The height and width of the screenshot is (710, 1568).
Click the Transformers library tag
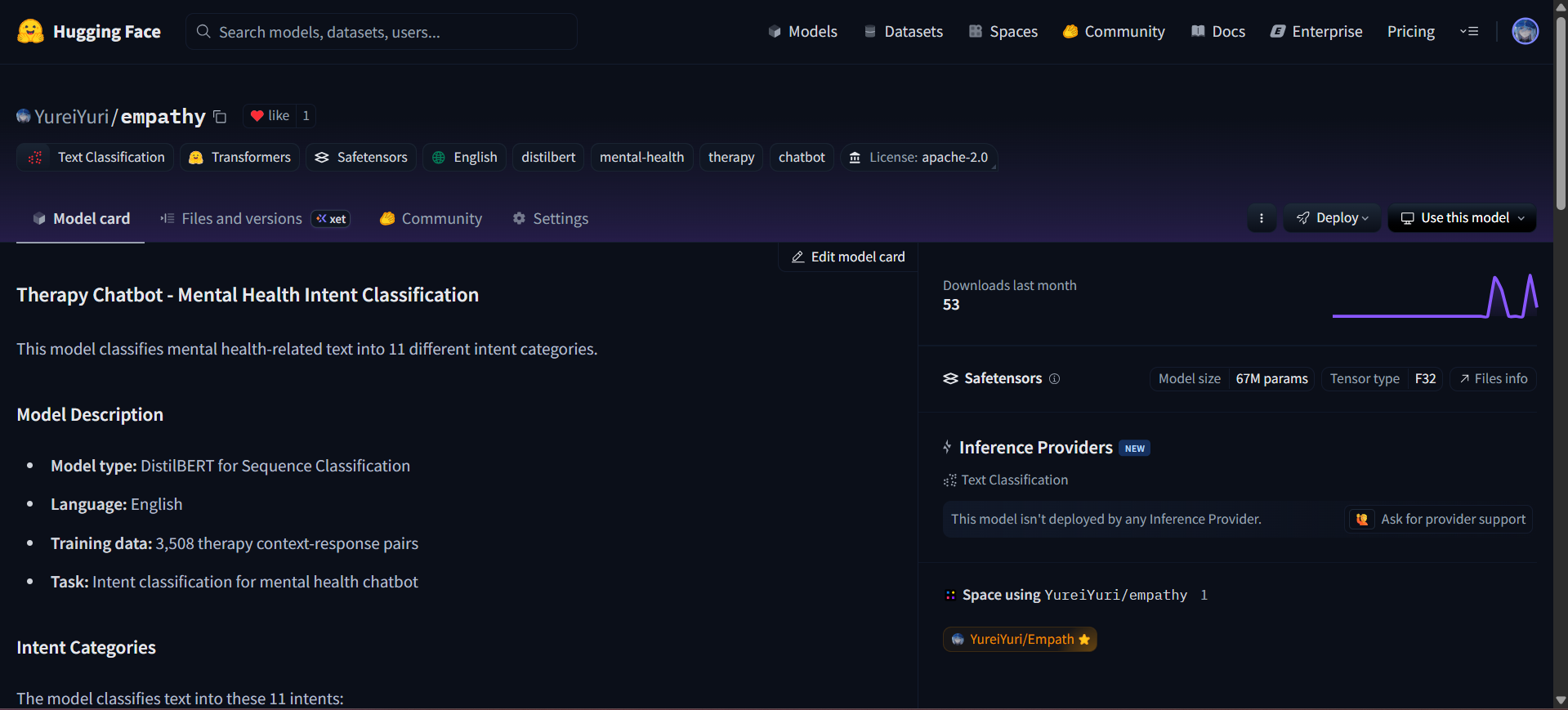pyautogui.click(x=239, y=157)
